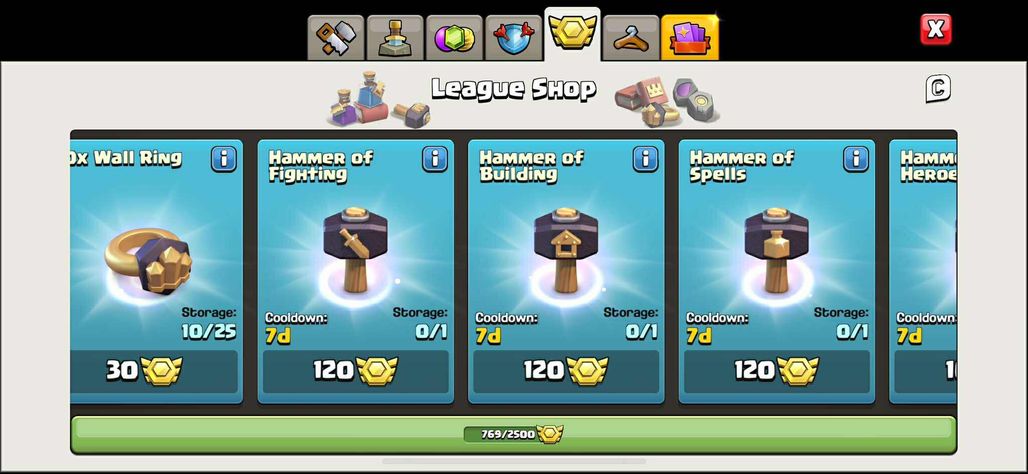Image resolution: width=1028 pixels, height=474 pixels.
Task: Select the Hammer of Building icon
Action: (566, 251)
